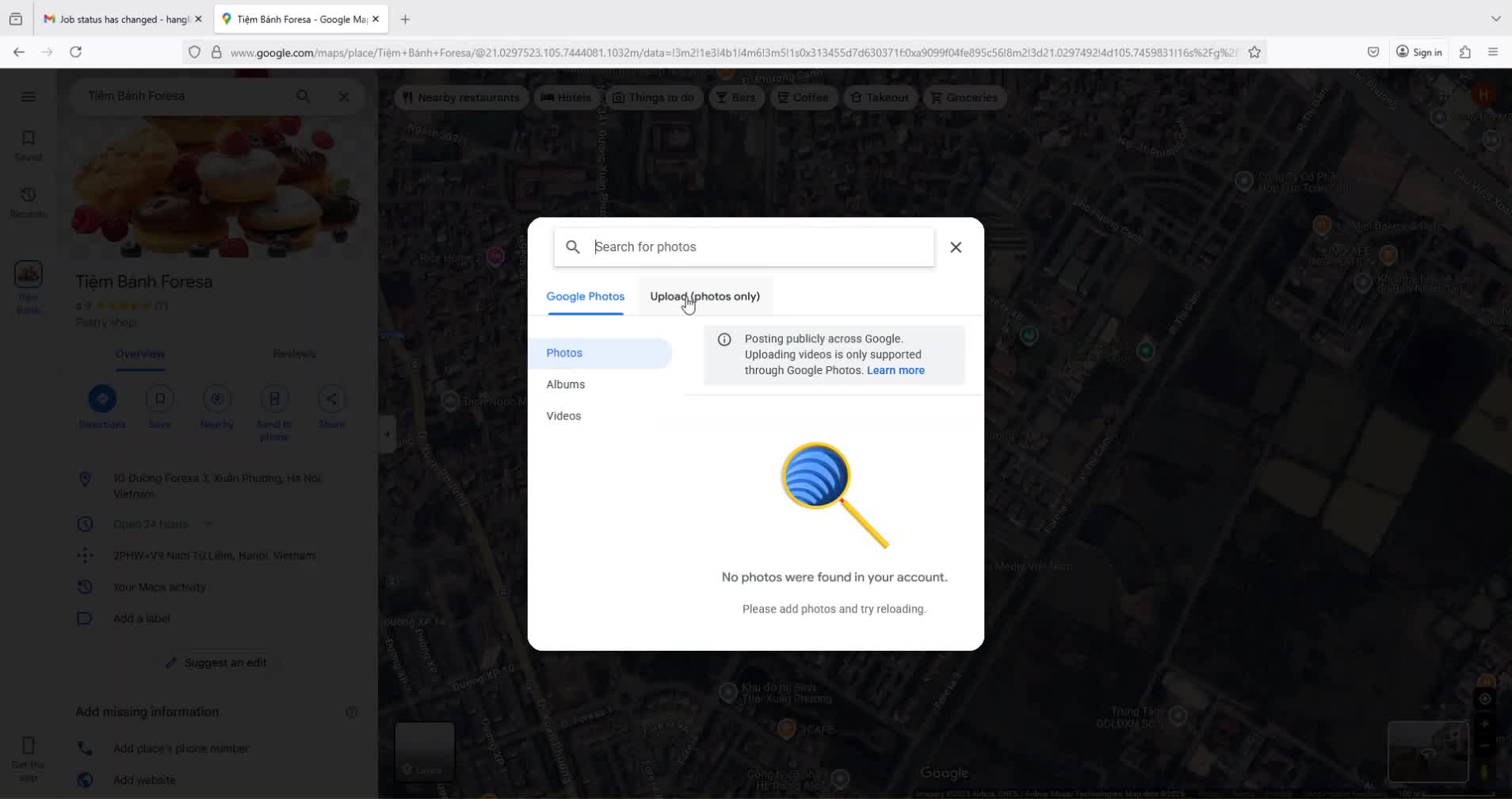Screen dimensions: 1512x799
Task: Switch to the Gmail Job status tab
Action: pos(119,19)
